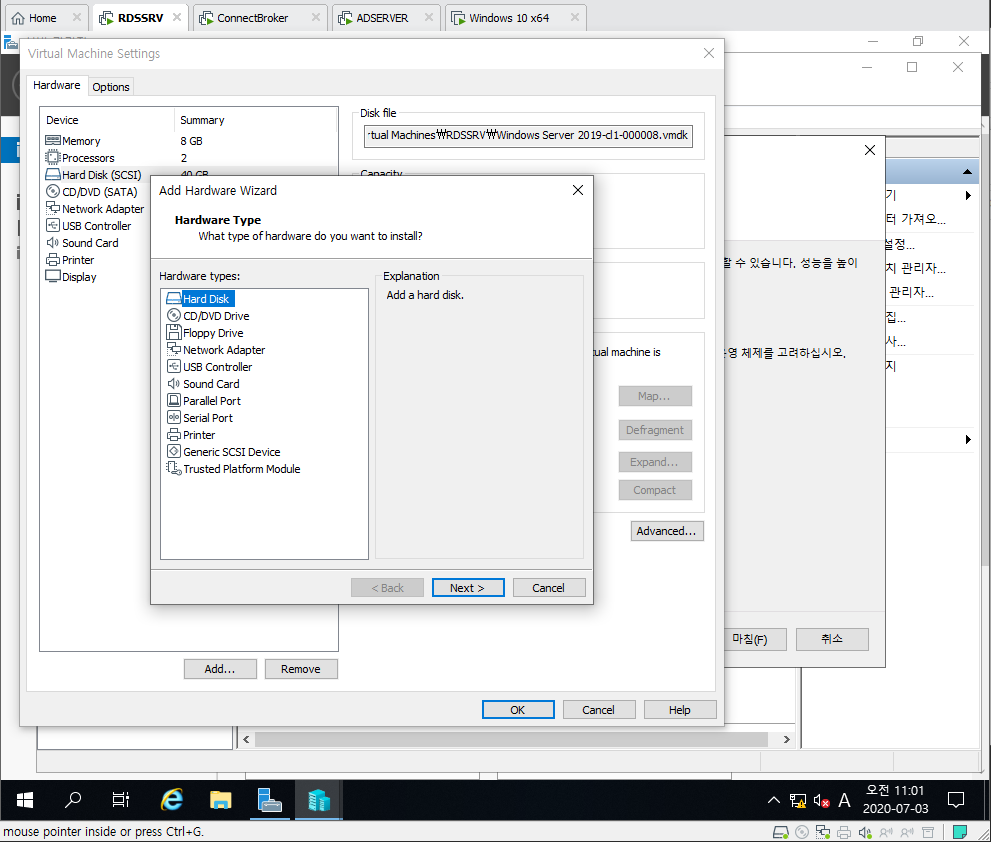Open the Options tab in VM Settings
This screenshot has width=991, height=842.
[111, 87]
